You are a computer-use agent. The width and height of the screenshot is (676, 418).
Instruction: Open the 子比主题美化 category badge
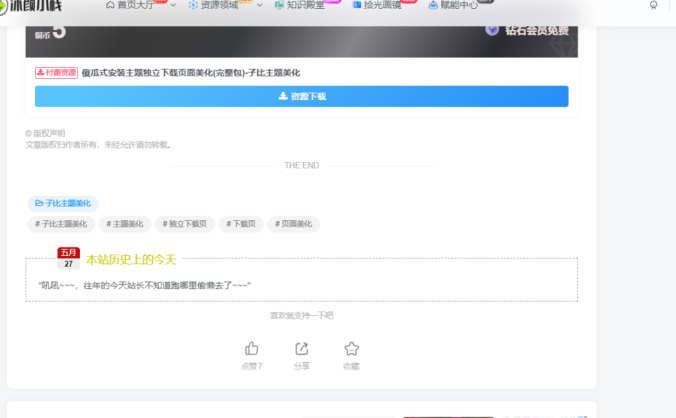pos(63,203)
